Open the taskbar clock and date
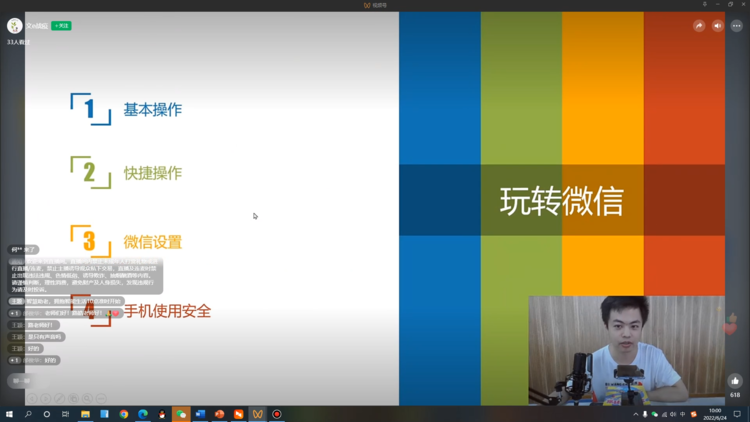 (x=715, y=414)
